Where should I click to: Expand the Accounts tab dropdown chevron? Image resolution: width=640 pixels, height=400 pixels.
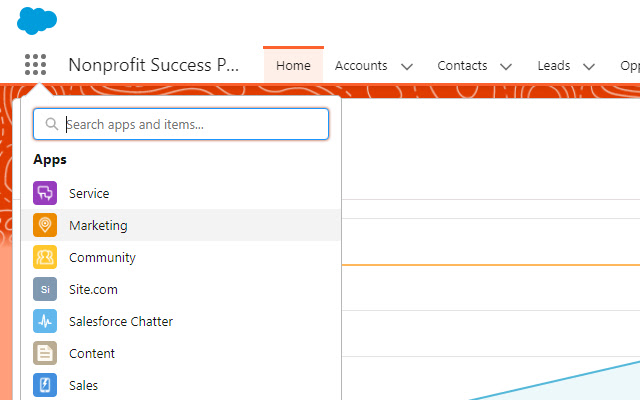coord(407,67)
